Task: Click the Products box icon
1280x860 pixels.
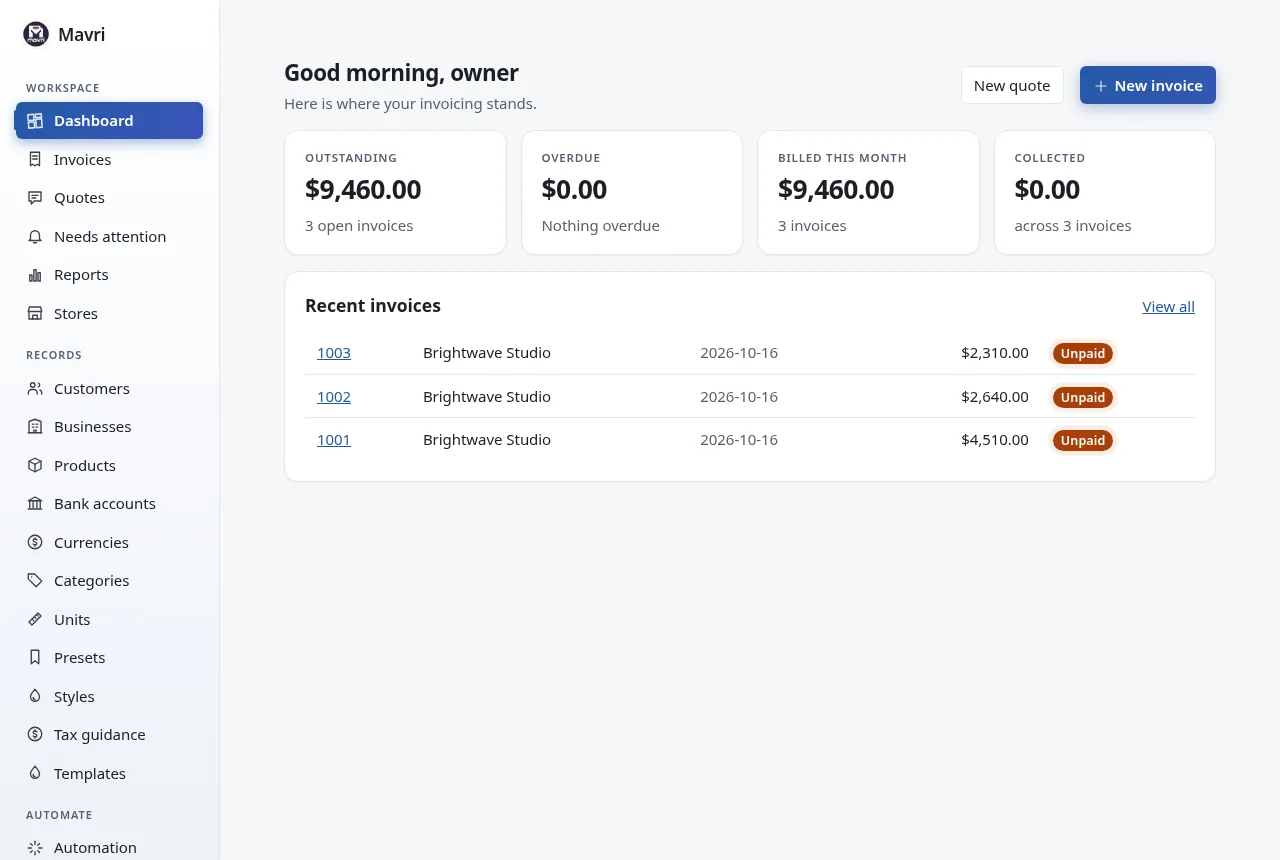Action: coord(35,466)
